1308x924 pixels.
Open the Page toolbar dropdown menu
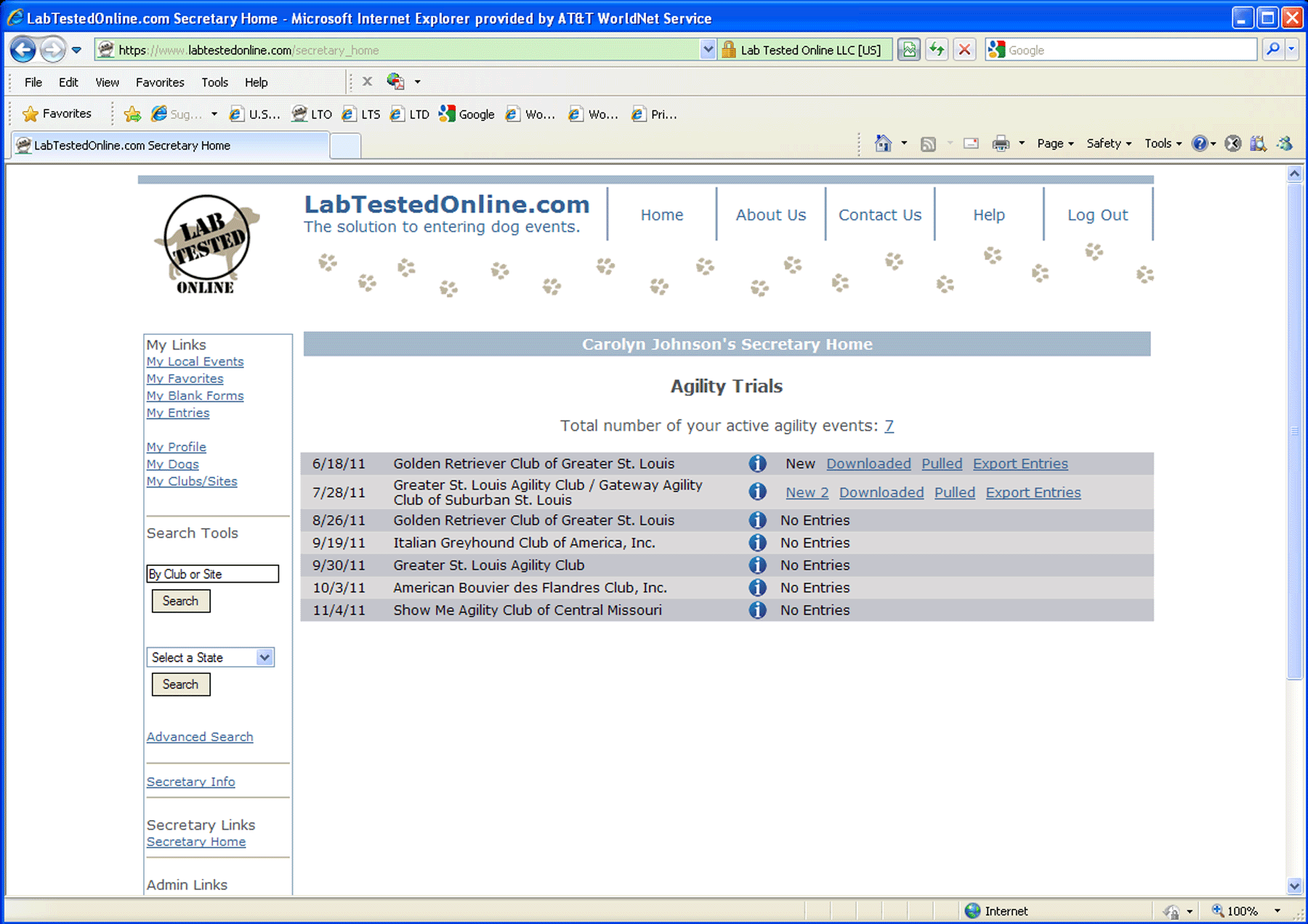coord(1055,144)
